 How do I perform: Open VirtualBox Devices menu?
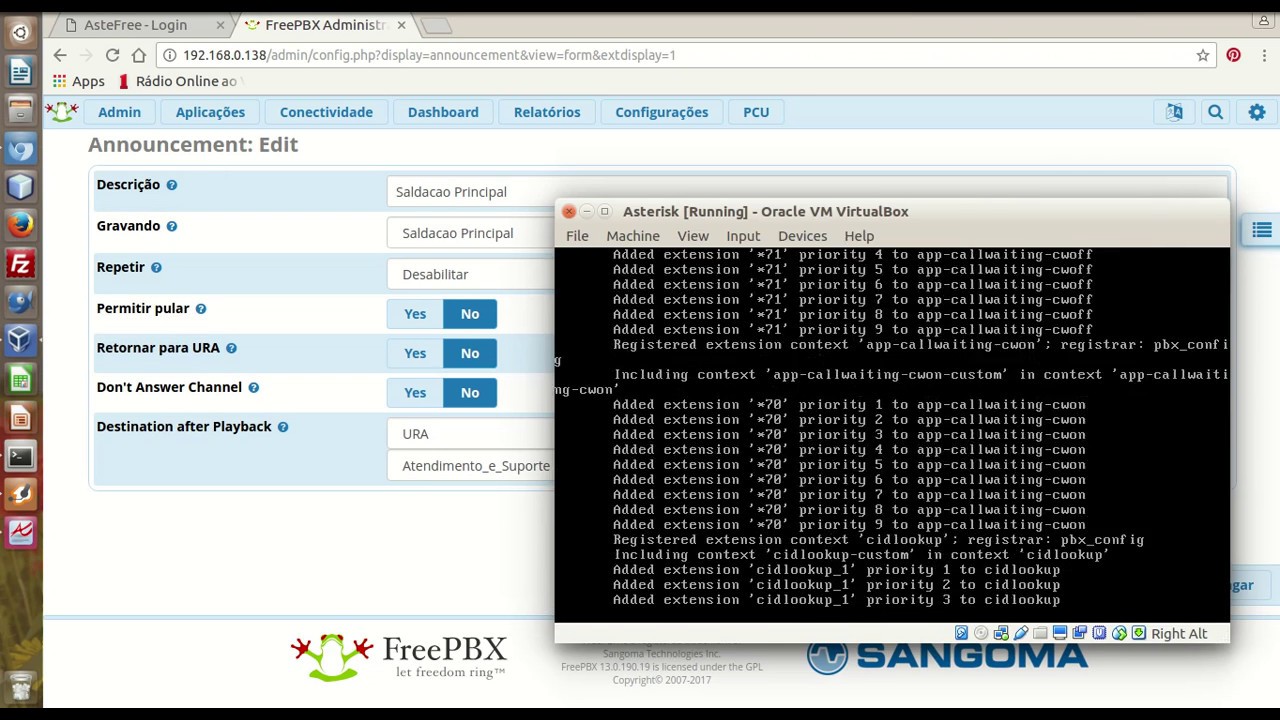click(x=802, y=236)
